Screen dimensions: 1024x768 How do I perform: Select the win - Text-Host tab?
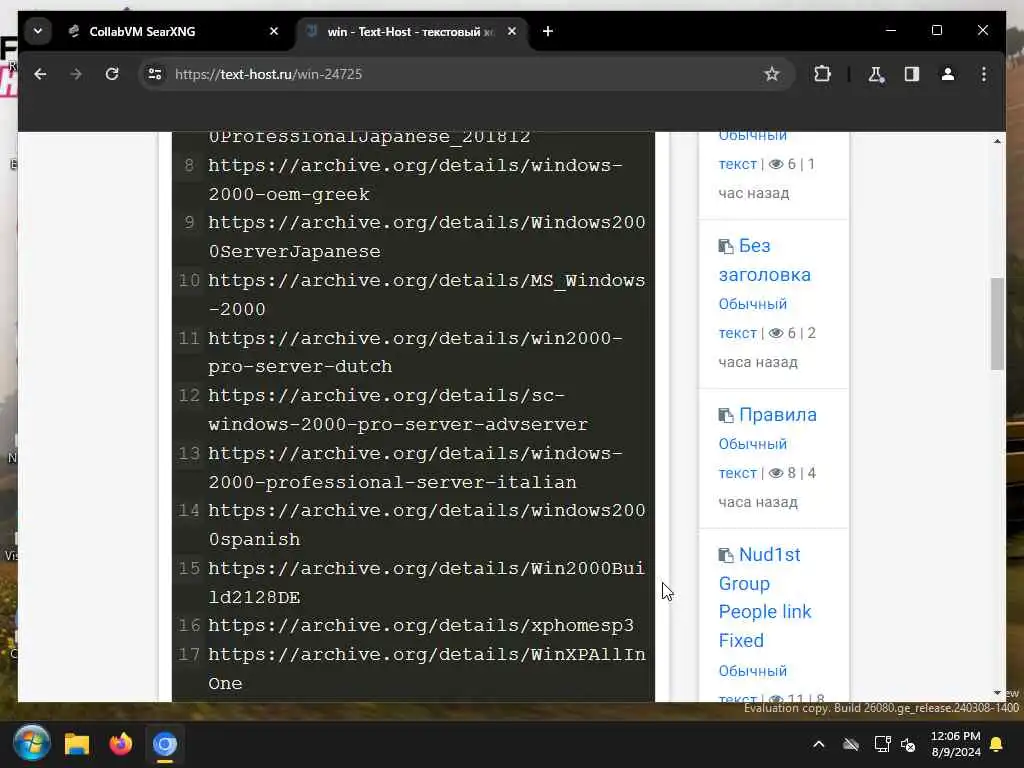[411, 31]
